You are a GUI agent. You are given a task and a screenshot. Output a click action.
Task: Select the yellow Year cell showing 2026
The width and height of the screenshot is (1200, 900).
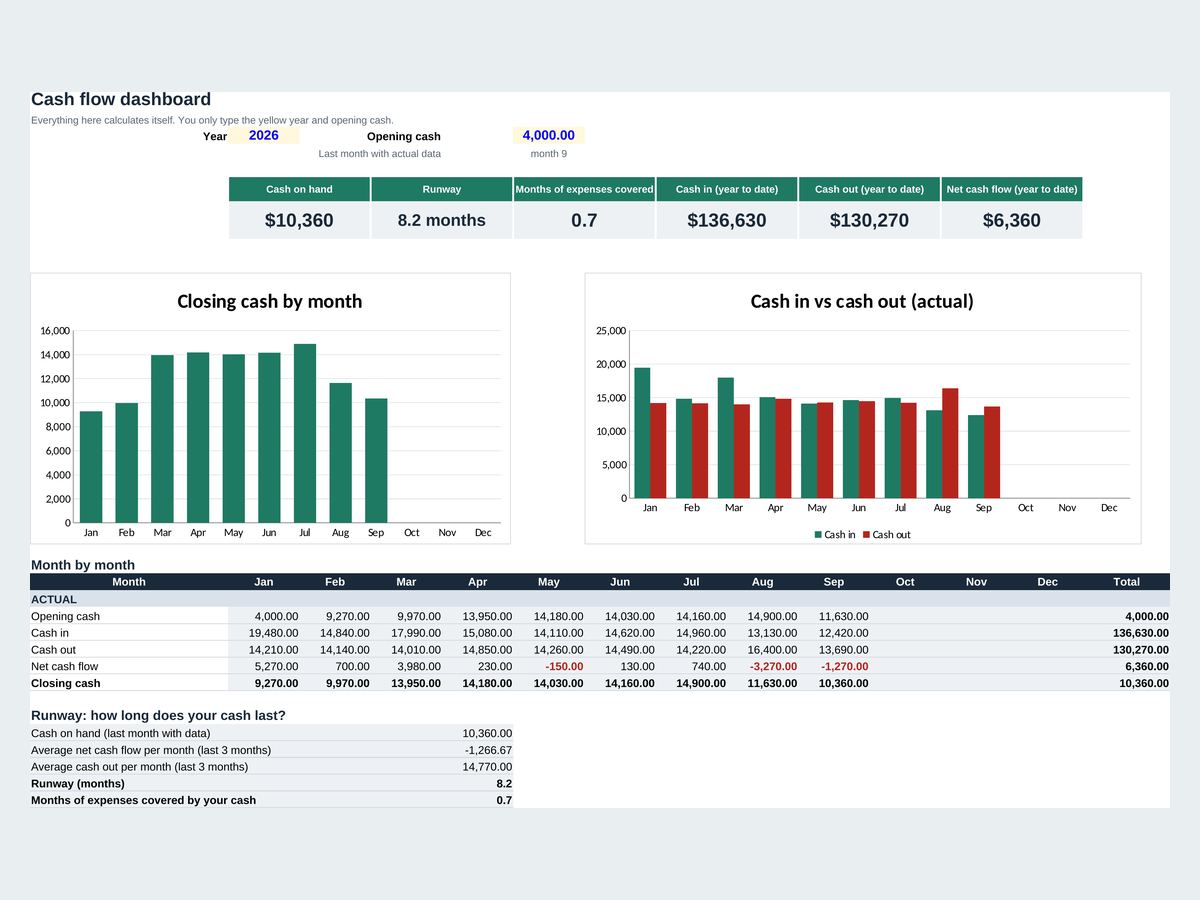click(x=264, y=135)
